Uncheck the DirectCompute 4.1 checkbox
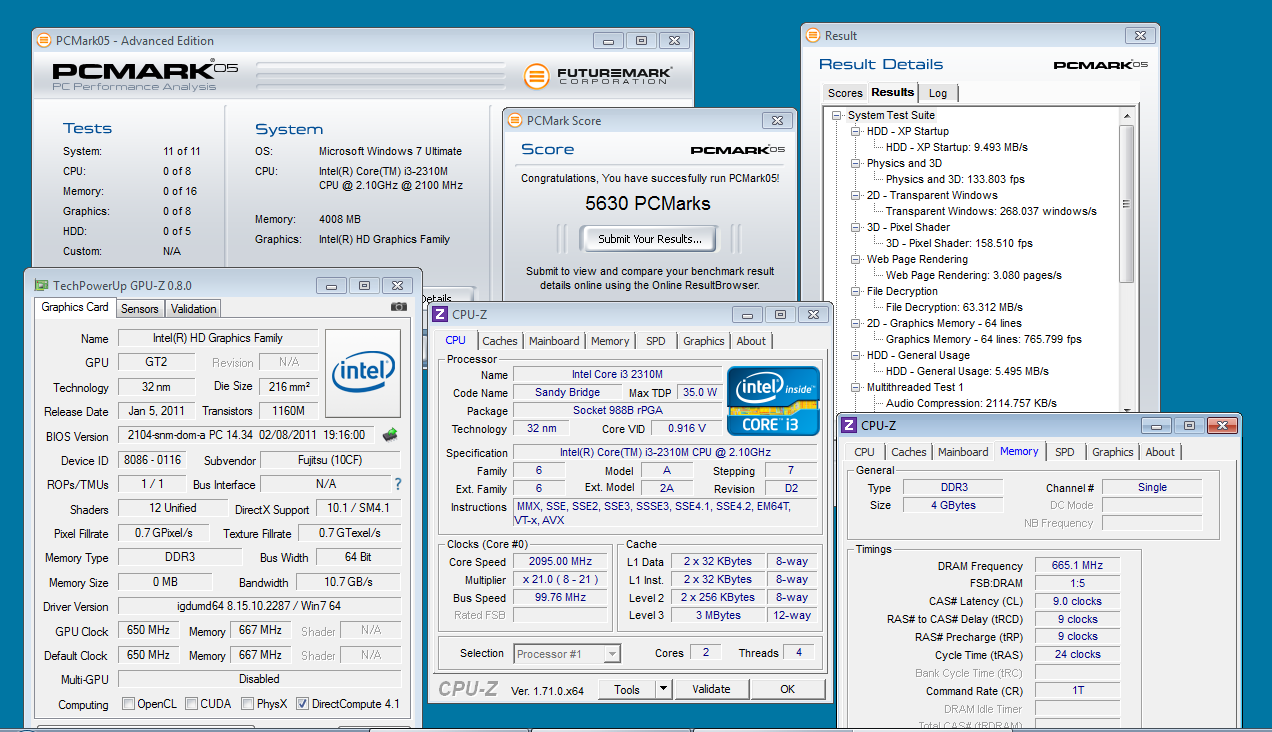 pyautogui.click(x=302, y=704)
